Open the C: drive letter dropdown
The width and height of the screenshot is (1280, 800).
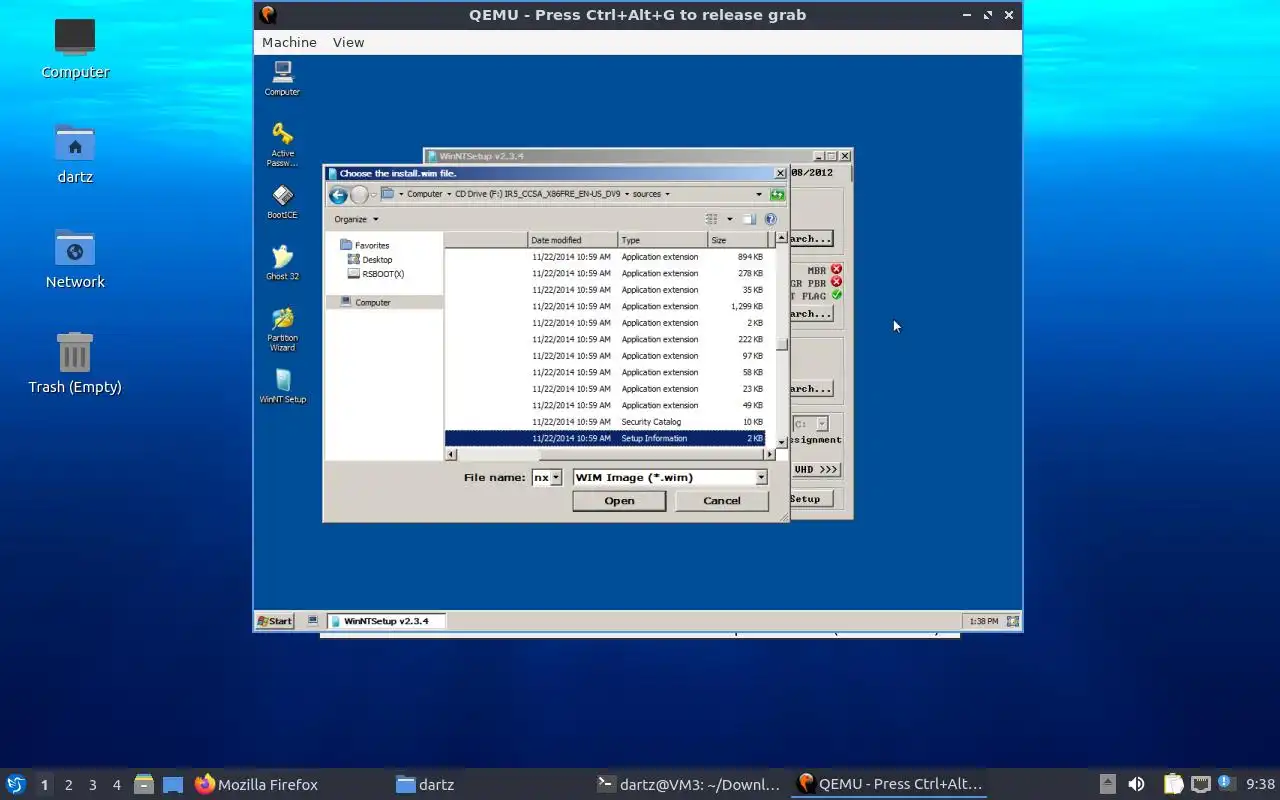point(822,424)
